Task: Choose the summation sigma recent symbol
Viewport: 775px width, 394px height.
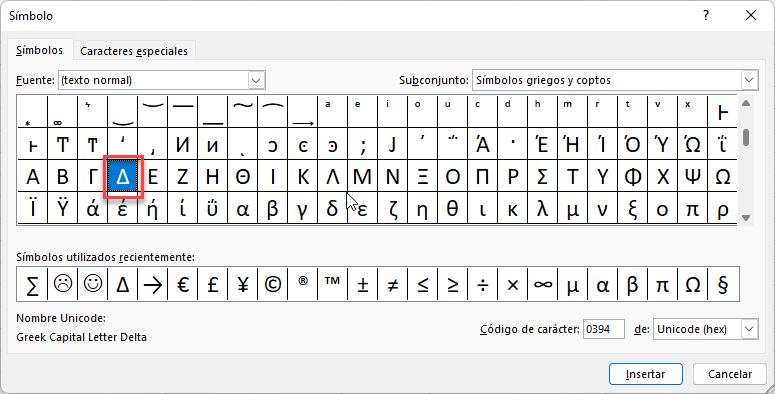Action: (x=33, y=284)
